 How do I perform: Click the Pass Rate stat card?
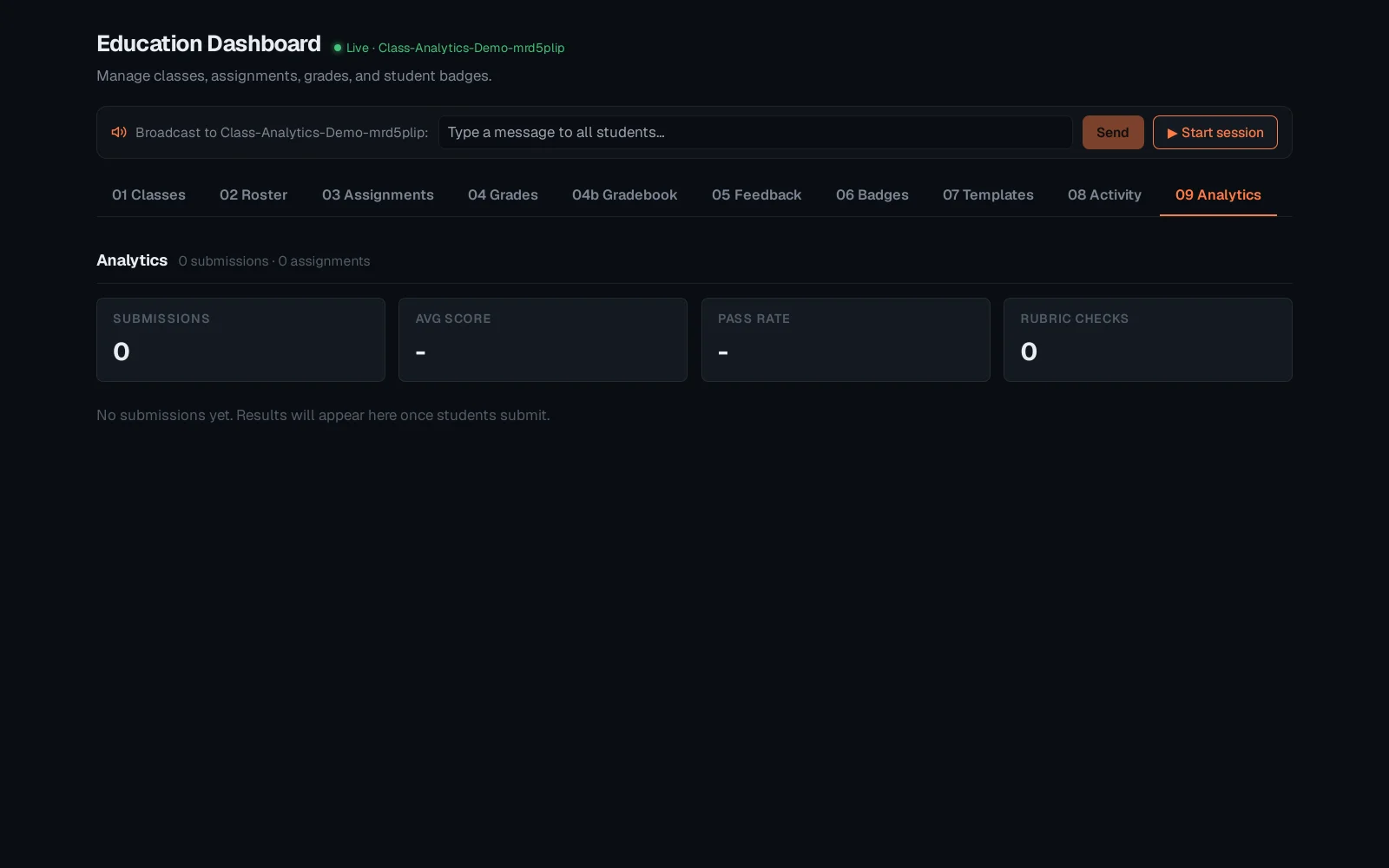(x=846, y=339)
